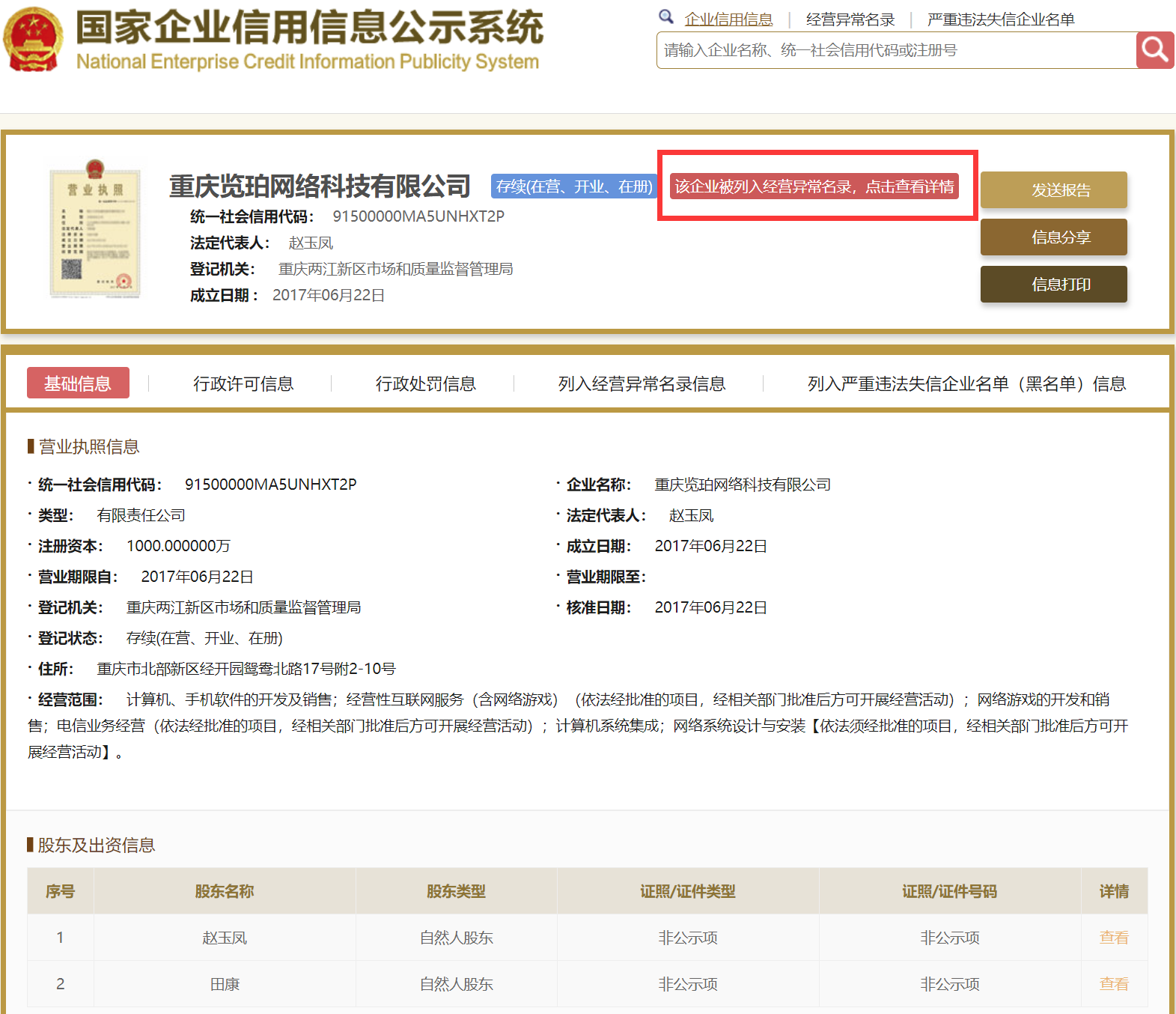1176x1014 pixels.
Task: Switch to 列入经营异常名录信息 tab
Action: point(642,384)
